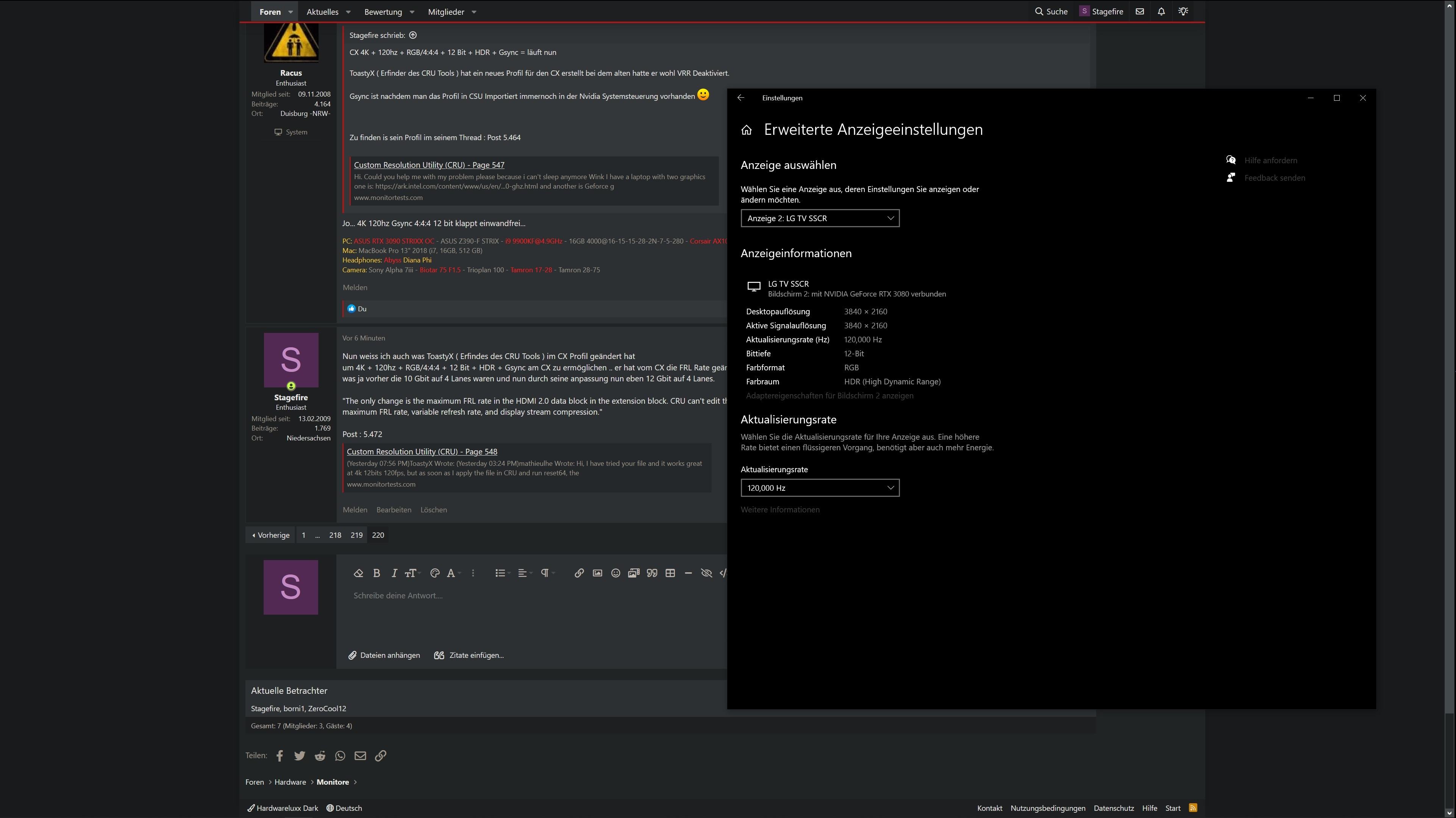The height and width of the screenshot is (818, 1456).
Task: Open the 'Mitglieder' navigation item
Action: [446, 12]
